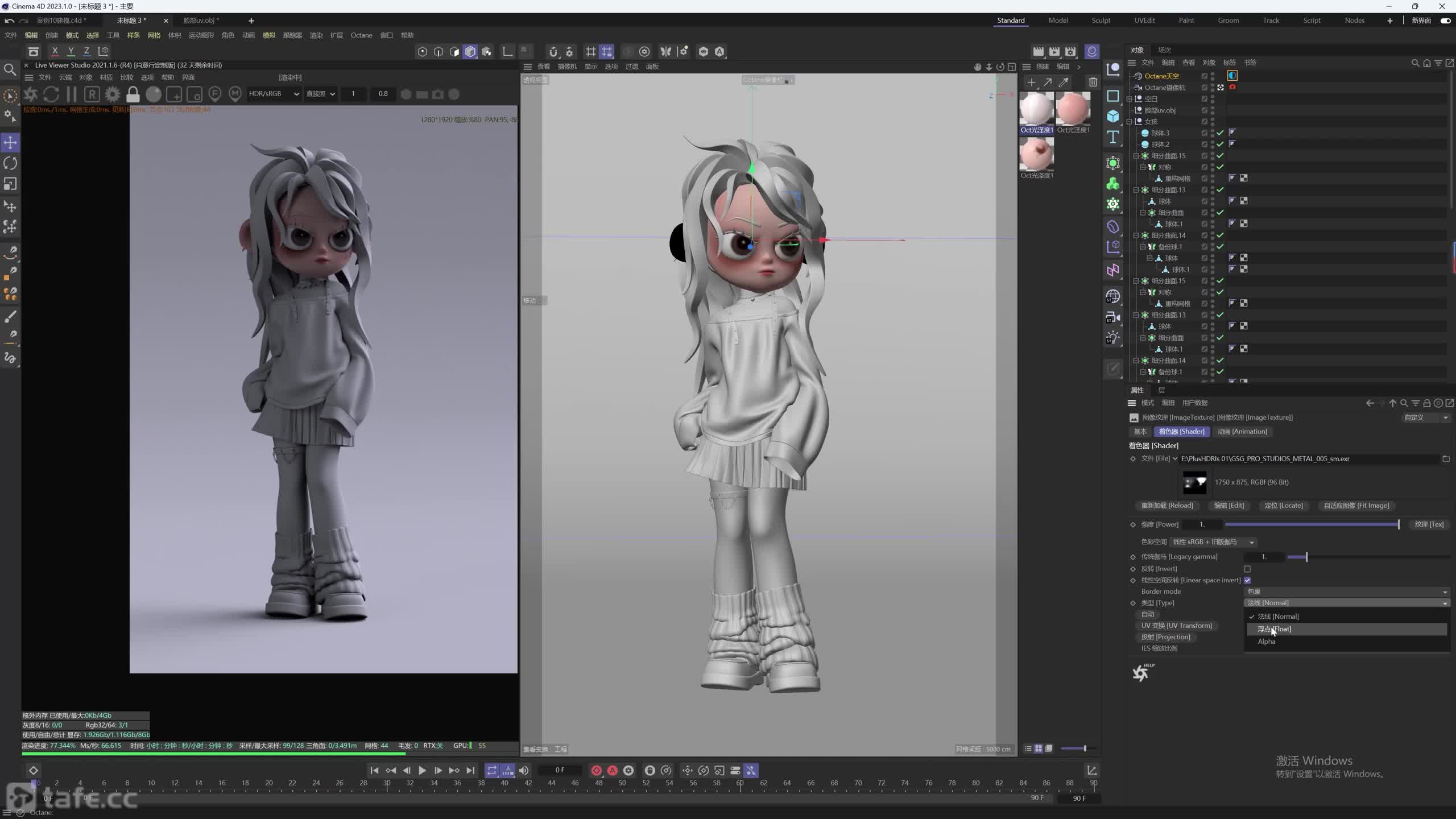Toggle the green check of 球体.3
The width and height of the screenshot is (1456, 819).
(1220, 133)
